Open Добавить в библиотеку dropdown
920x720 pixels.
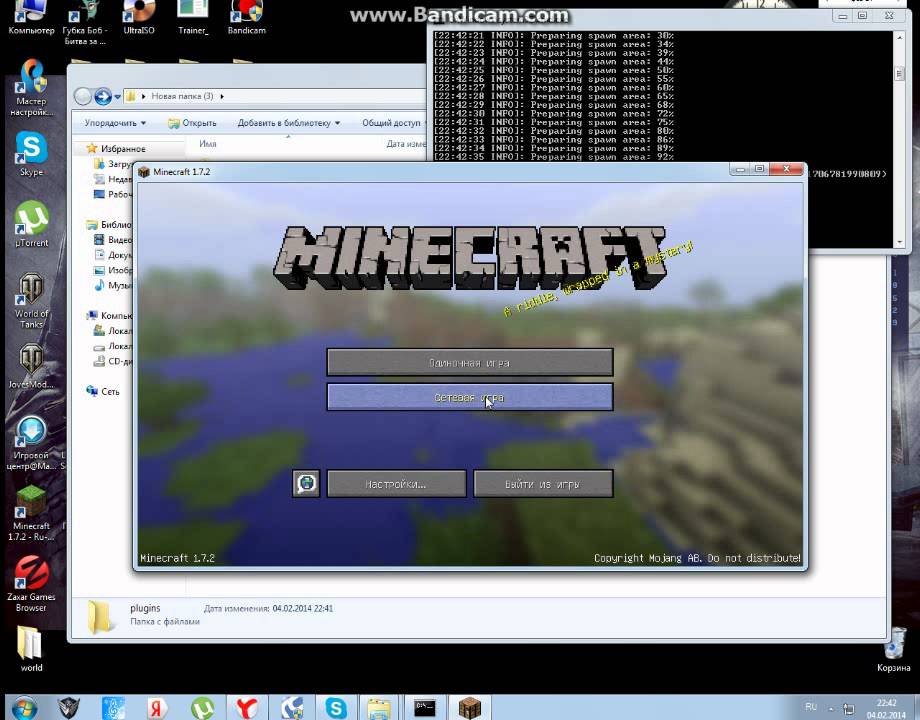(289, 123)
